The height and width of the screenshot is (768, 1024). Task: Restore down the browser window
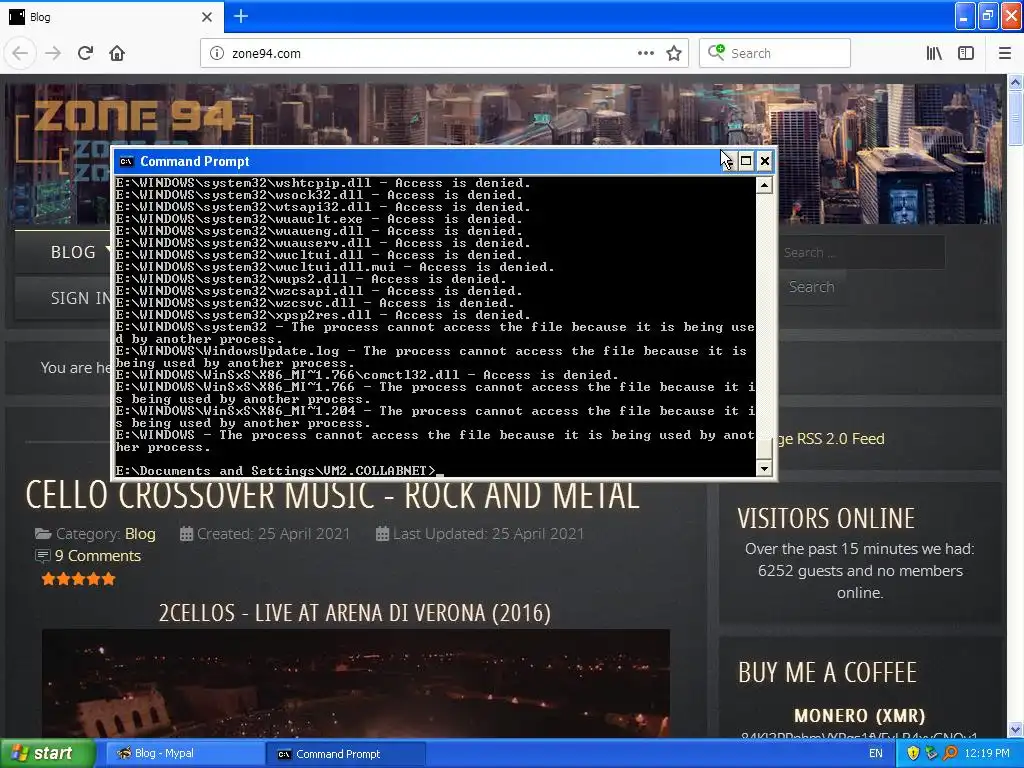tap(988, 16)
